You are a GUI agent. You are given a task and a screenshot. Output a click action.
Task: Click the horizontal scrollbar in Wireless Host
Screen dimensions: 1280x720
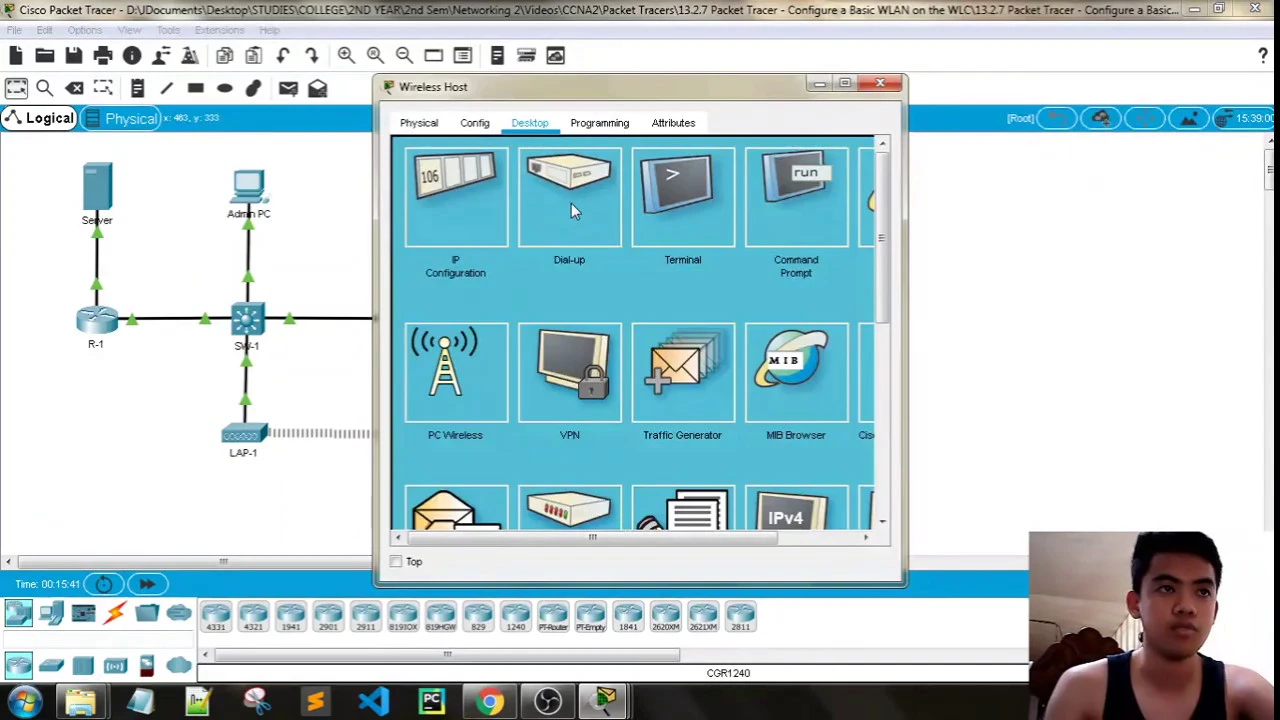[592, 538]
